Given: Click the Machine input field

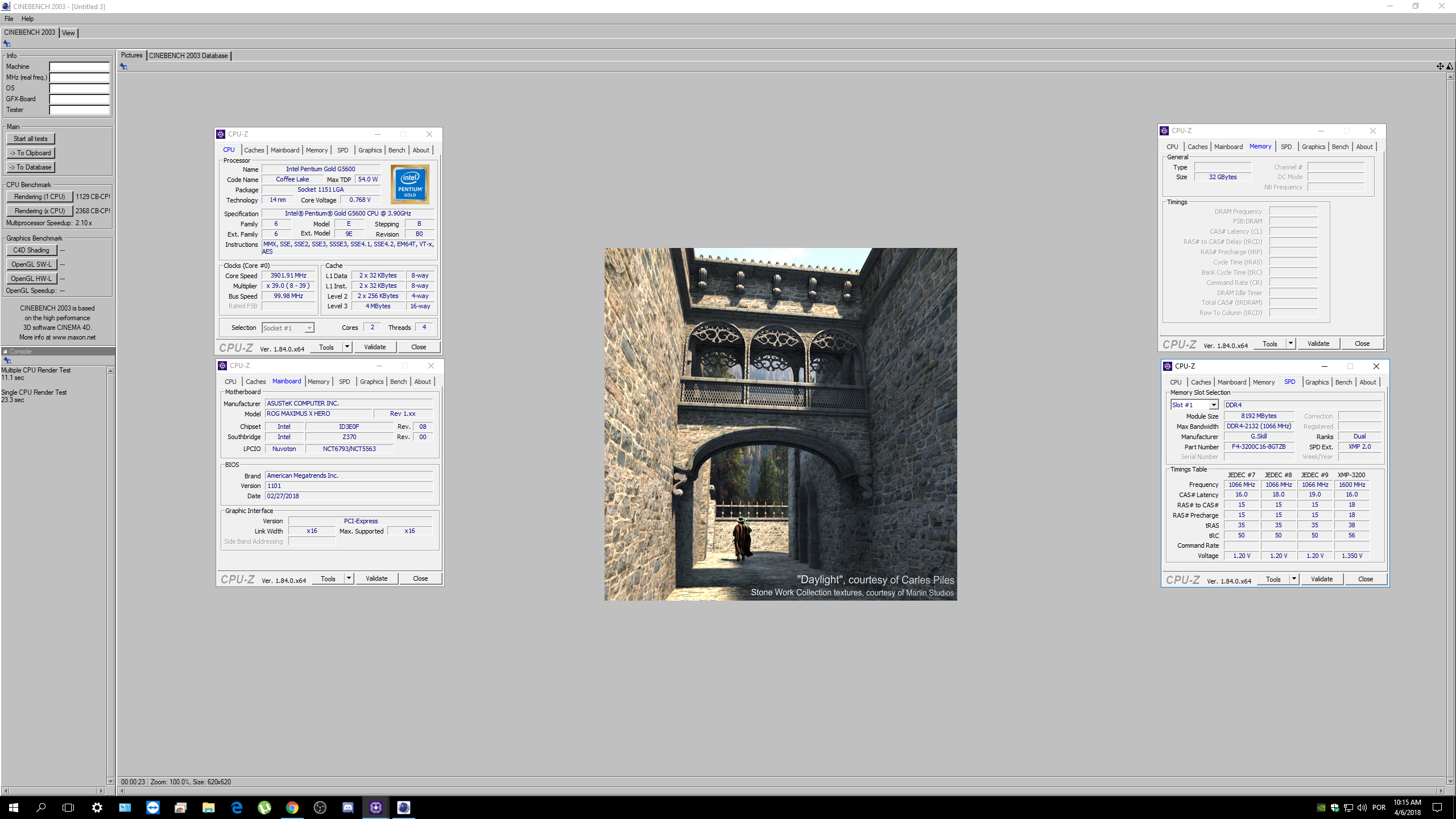Looking at the screenshot, I should pos(79,67).
